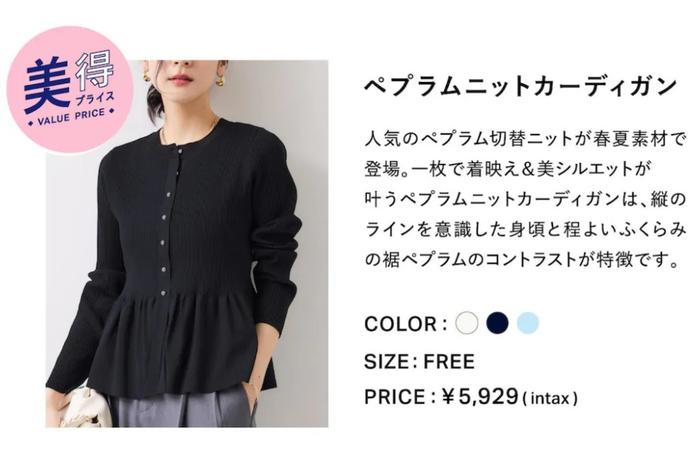Click the ¥5,929 price amount
This screenshot has width=700, height=467.
[x=479, y=396]
